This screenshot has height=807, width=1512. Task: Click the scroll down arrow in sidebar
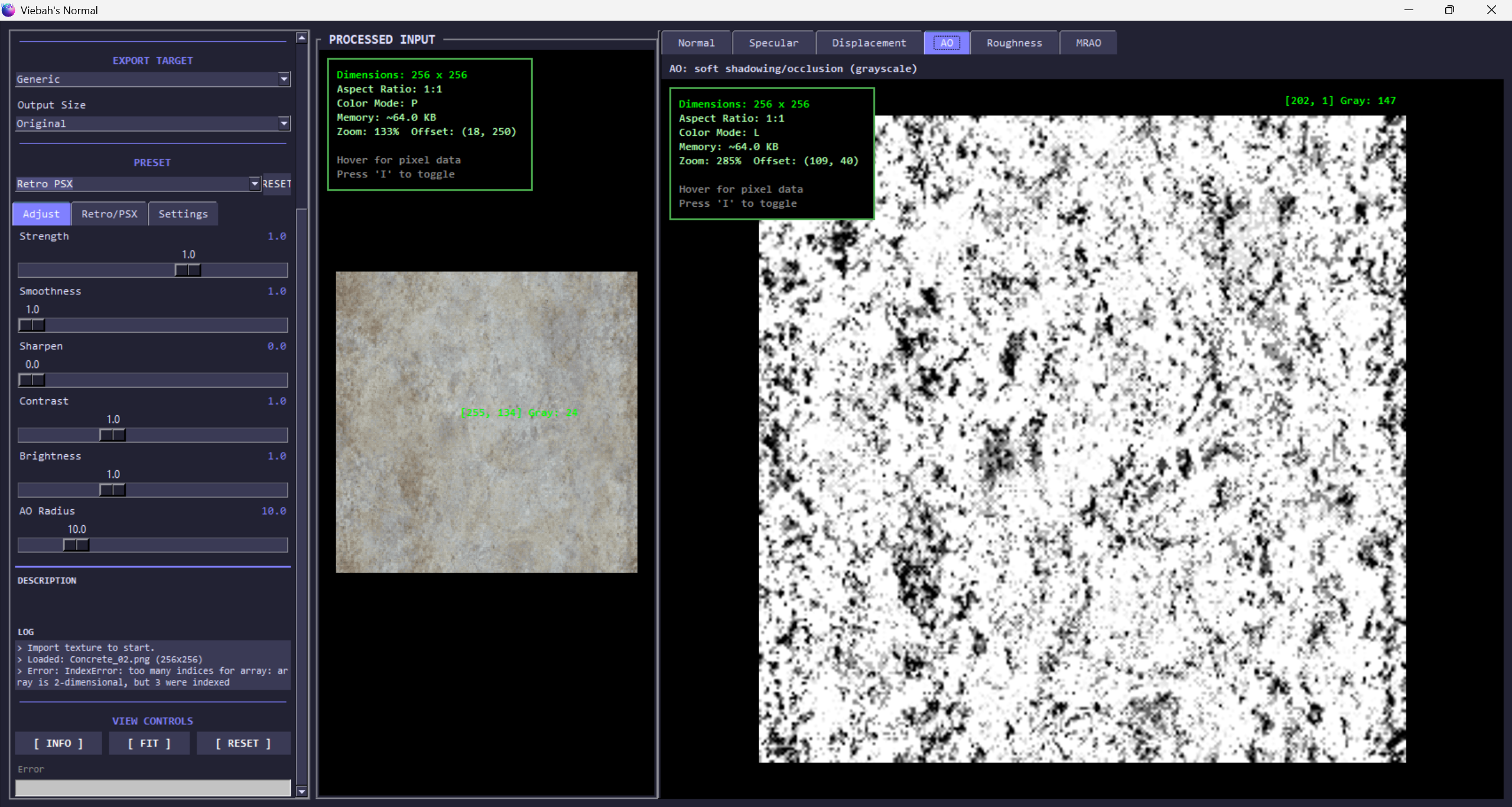tap(301, 791)
